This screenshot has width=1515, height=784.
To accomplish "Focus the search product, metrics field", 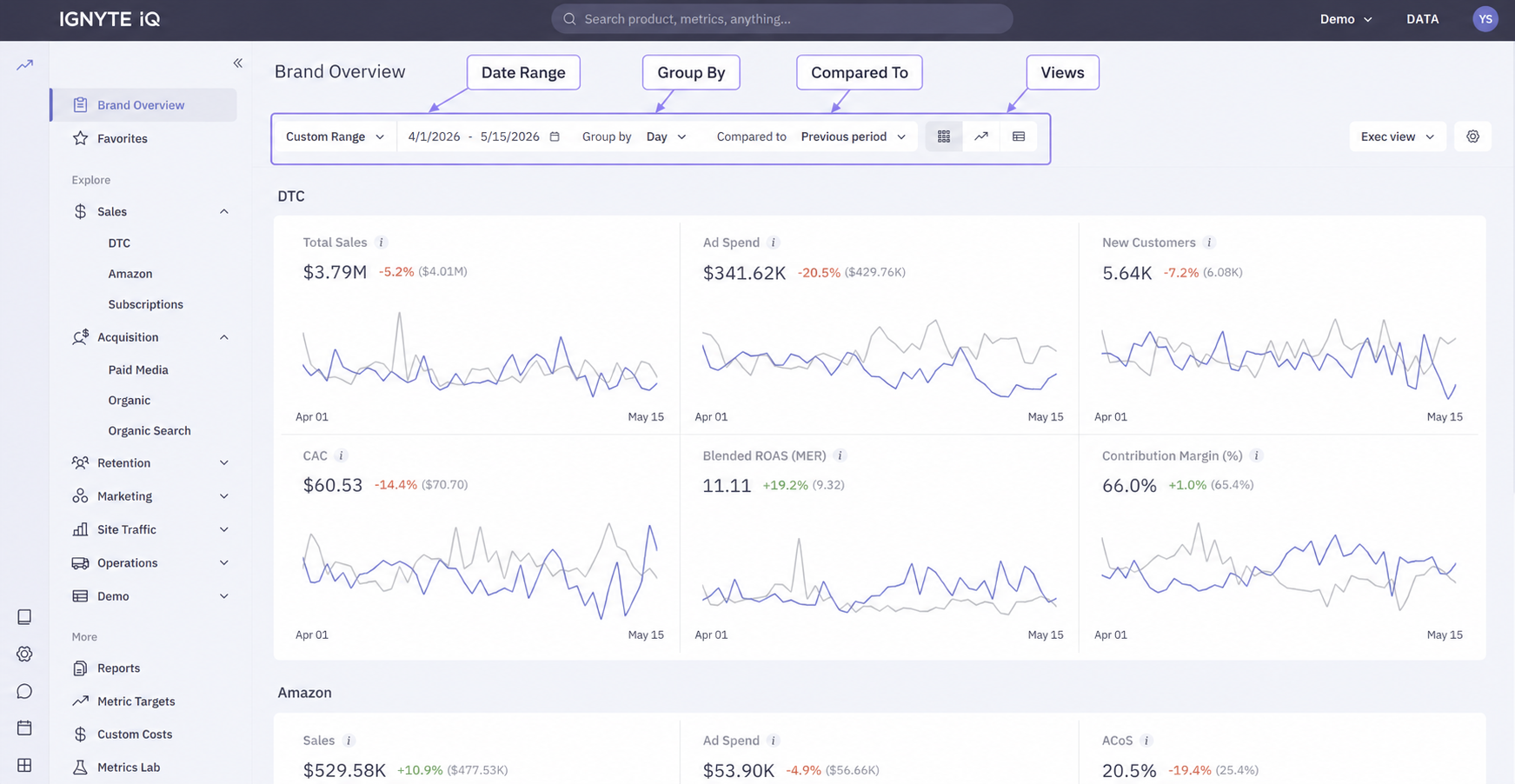I will click(x=781, y=19).
